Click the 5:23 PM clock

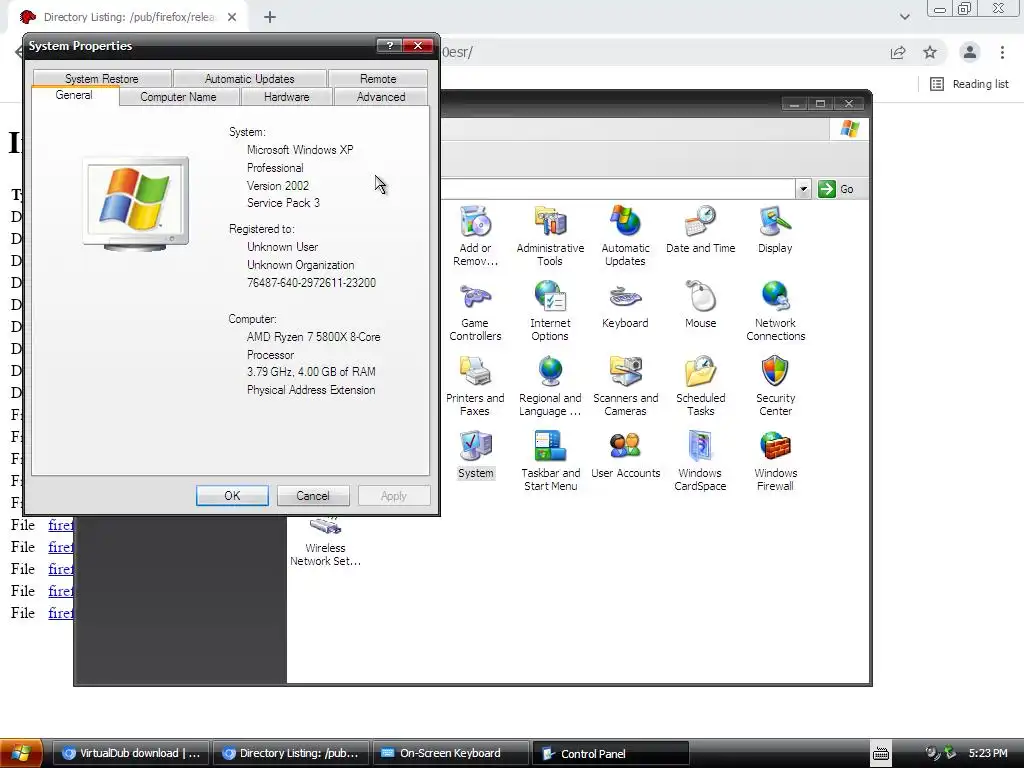pos(988,753)
